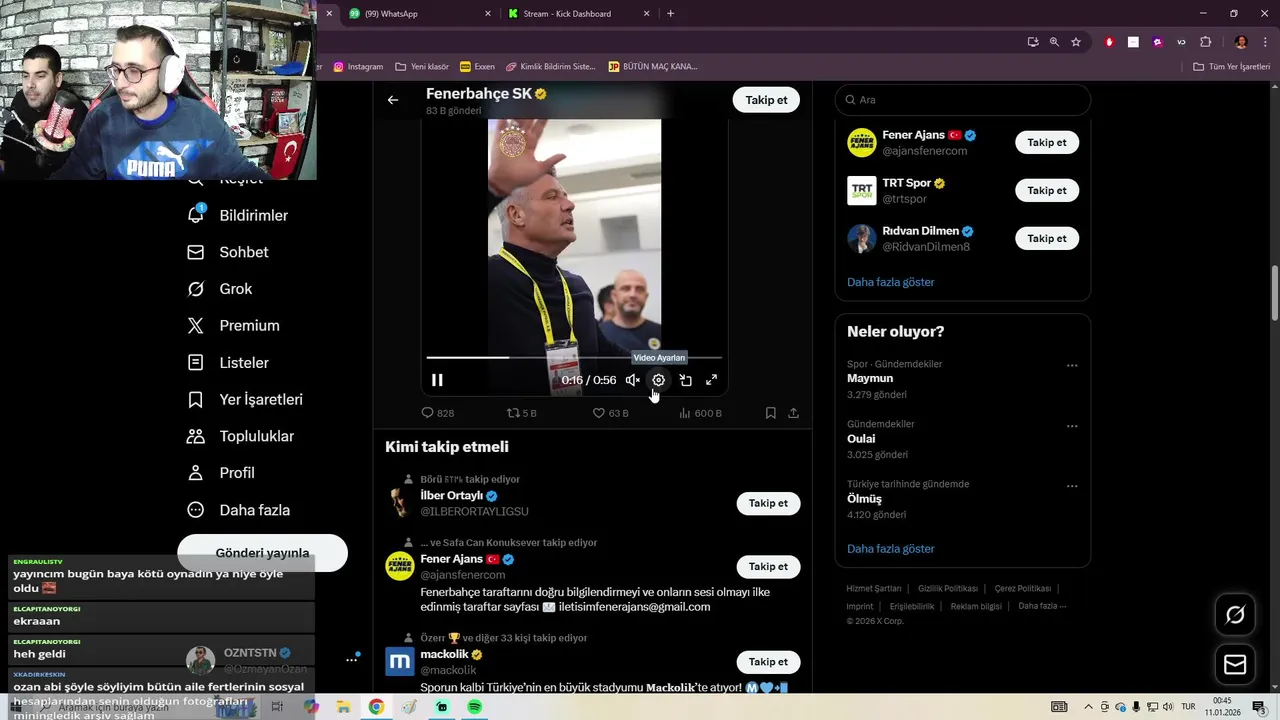Open a new browser tab
This screenshot has height=720, width=1280.
pos(670,14)
